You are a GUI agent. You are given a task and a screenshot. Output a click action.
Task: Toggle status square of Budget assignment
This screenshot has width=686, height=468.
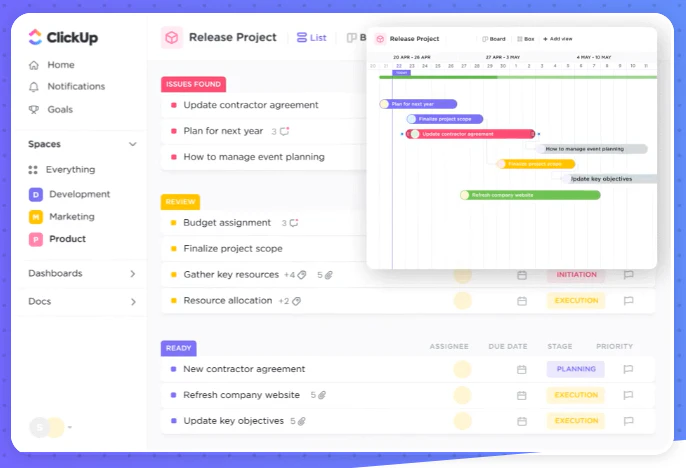click(x=174, y=223)
